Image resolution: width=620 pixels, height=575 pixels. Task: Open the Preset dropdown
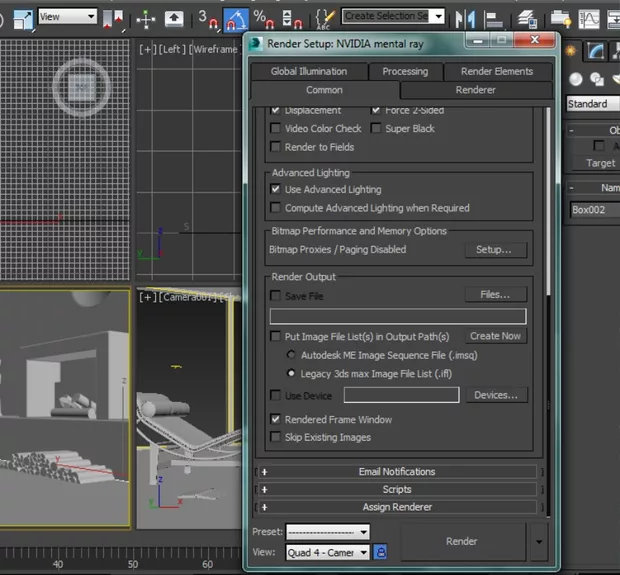[x=328, y=532]
